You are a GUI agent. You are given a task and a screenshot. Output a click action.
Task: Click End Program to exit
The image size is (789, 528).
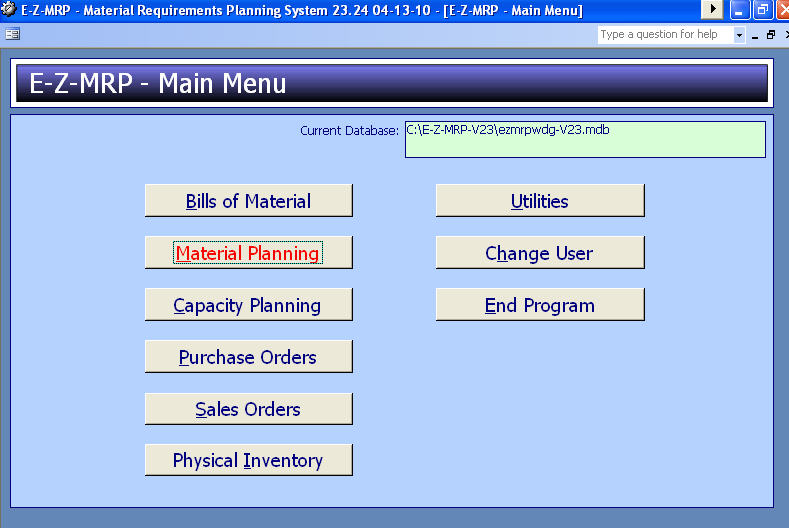click(x=540, y=305)
